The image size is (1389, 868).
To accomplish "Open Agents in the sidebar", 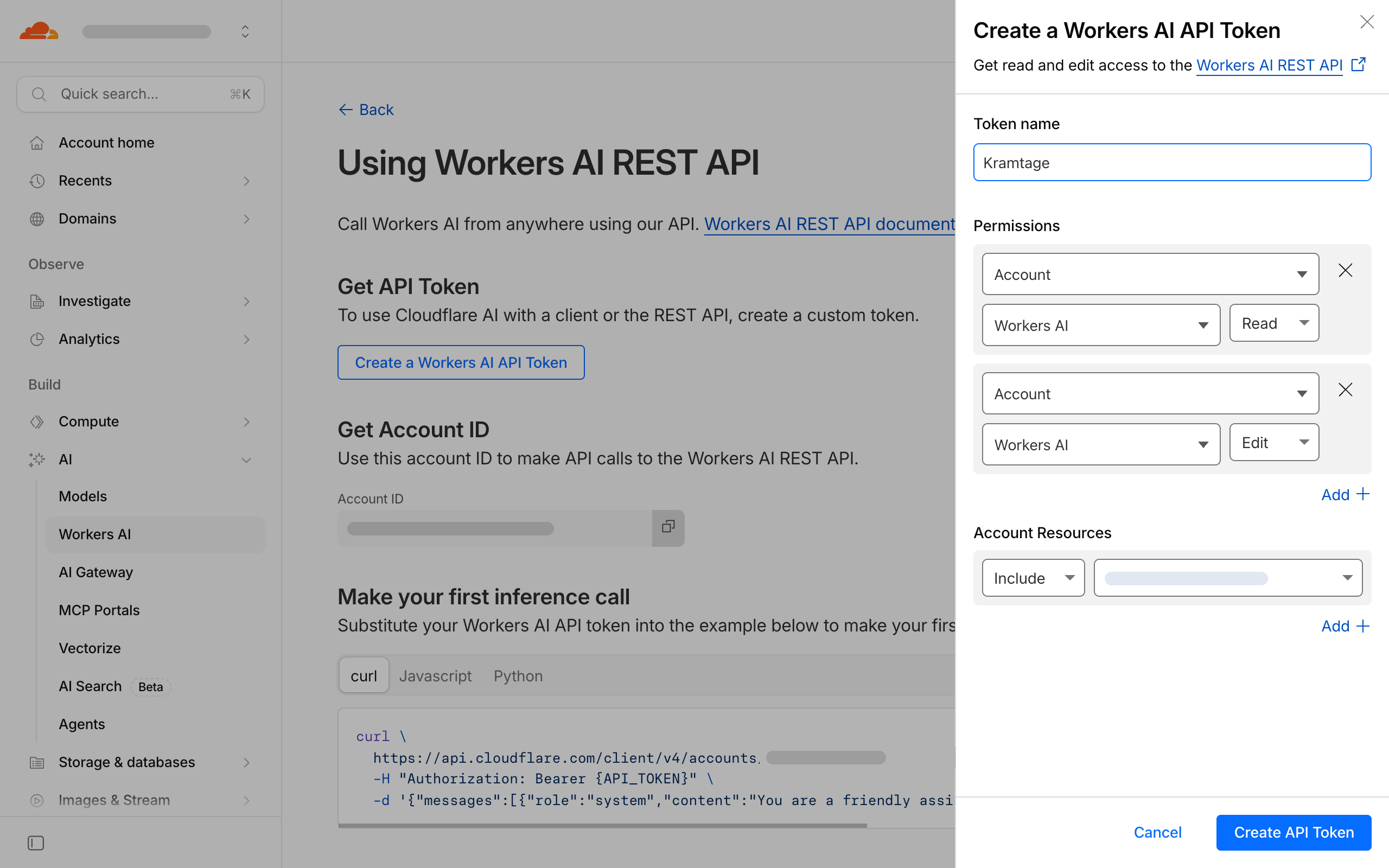I will 82,724.
